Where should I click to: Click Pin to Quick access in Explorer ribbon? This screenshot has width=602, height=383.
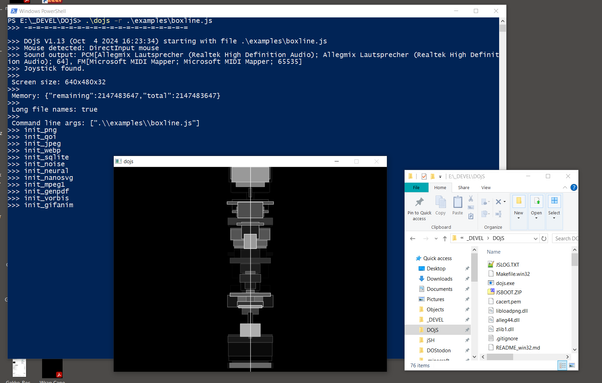click(419, 208)
